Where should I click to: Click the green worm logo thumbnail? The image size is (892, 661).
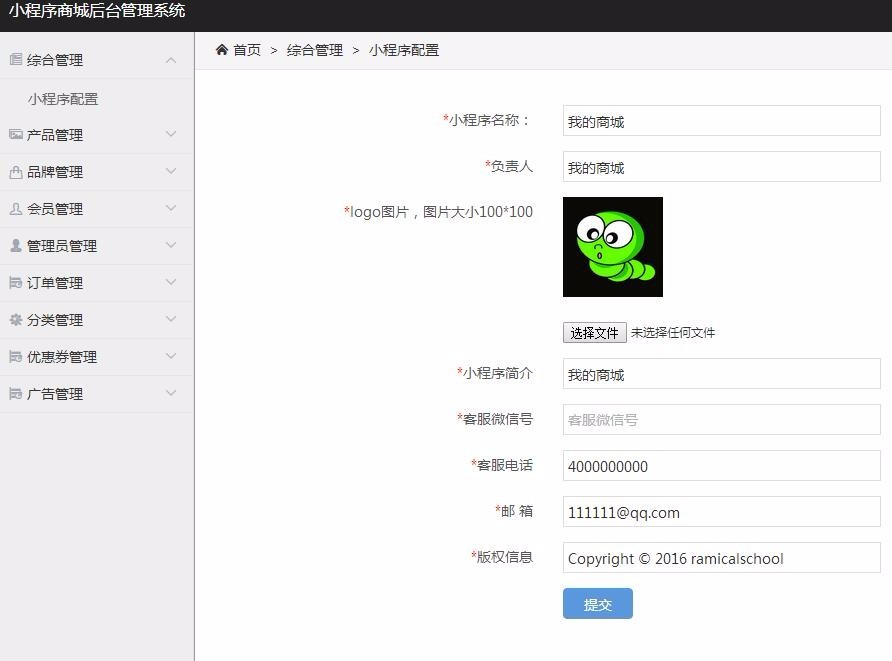tap(613, 246)
